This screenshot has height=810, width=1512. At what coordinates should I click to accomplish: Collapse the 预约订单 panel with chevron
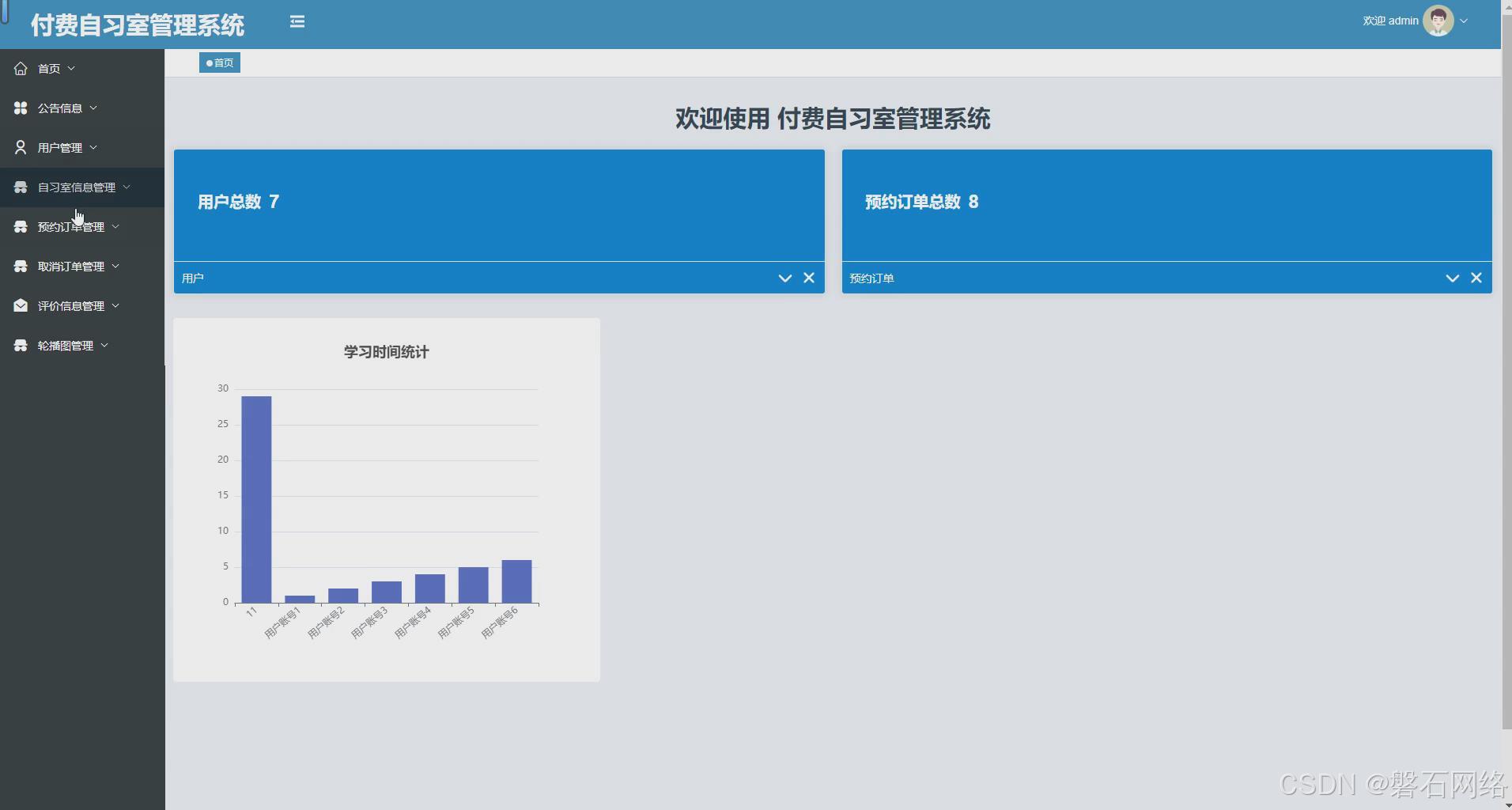click(1452, 278)
